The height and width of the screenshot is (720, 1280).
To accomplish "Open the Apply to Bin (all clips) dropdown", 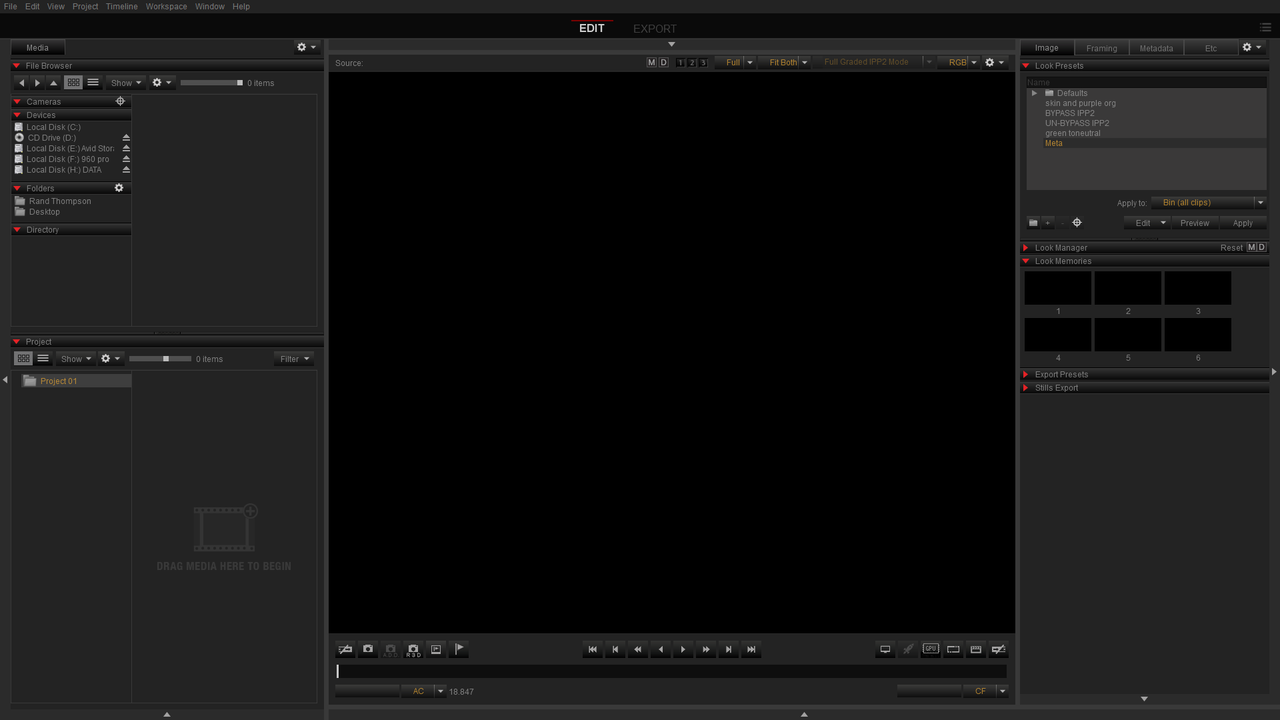I will (x=1208, y=203).
